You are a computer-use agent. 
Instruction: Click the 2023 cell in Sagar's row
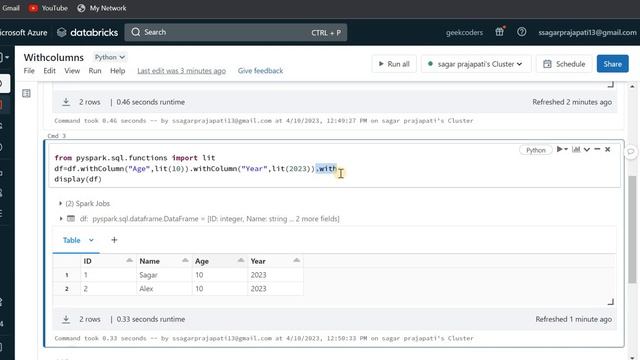coord(275,275)
